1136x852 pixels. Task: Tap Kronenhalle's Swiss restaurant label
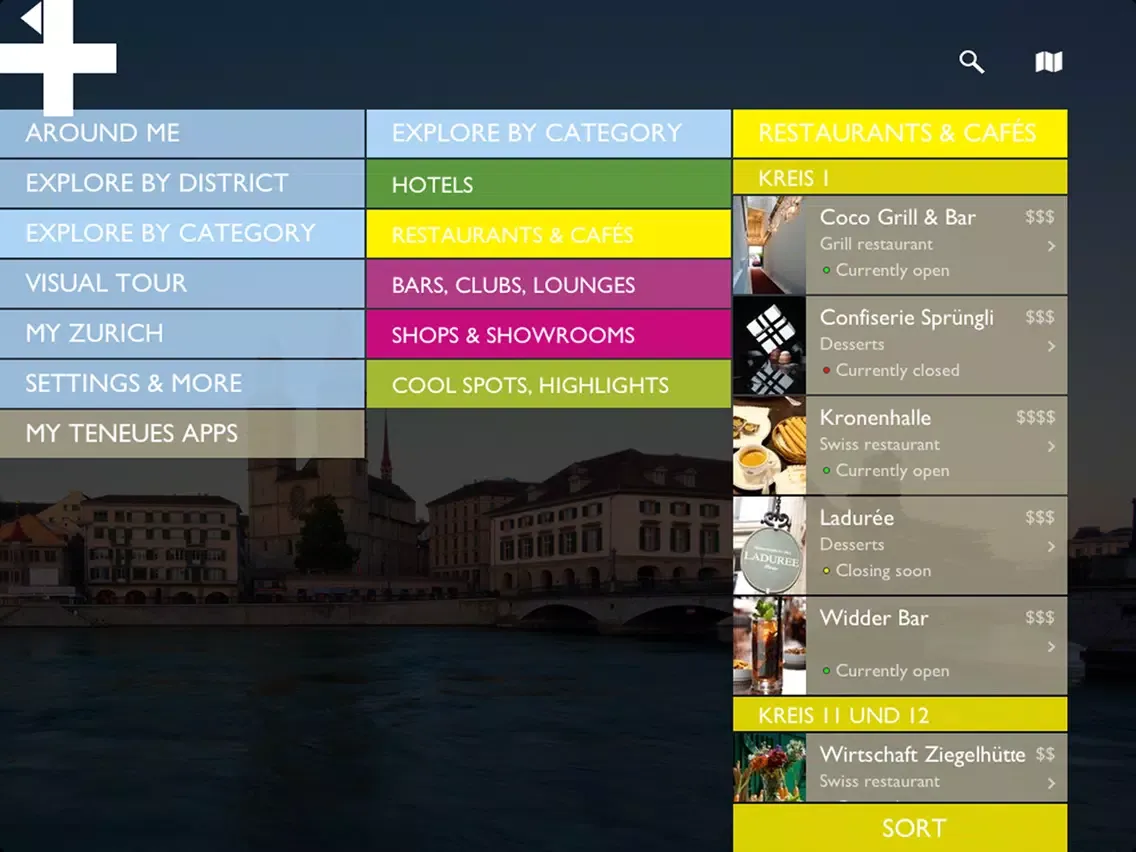[x=880, y=444]
